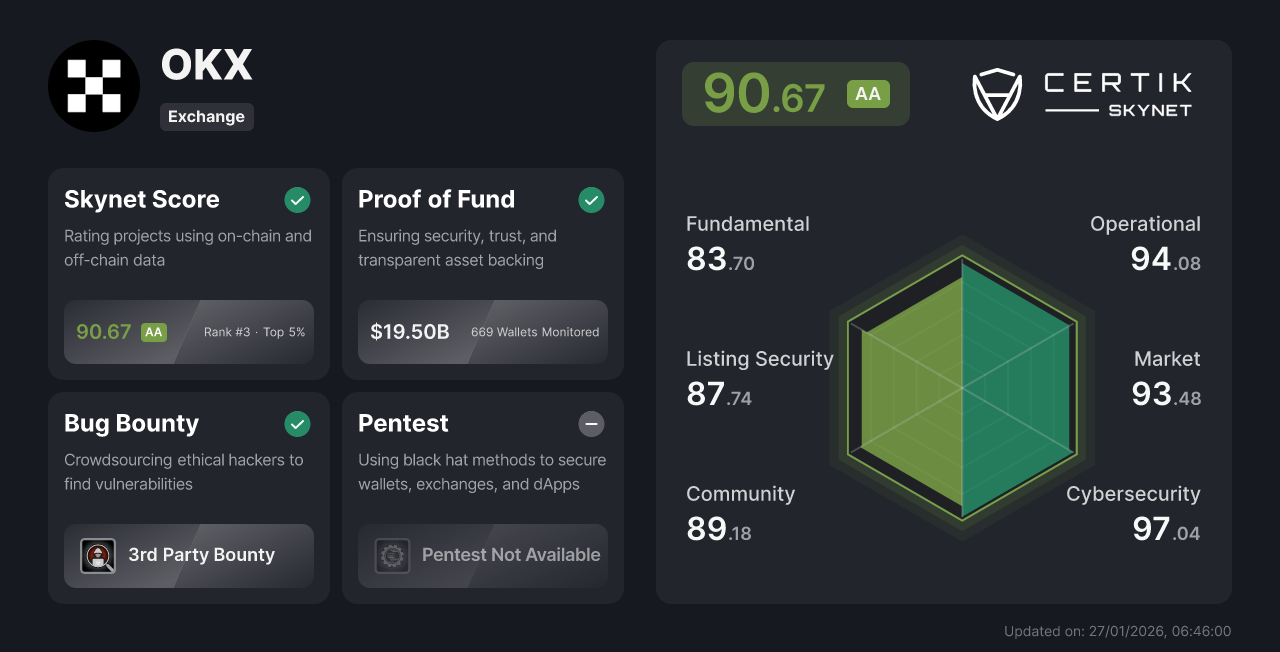The width and height of the screenshot is (1280, 652).
Task: Click the checkmark on the Proof of Fund card
Action: 591,200
